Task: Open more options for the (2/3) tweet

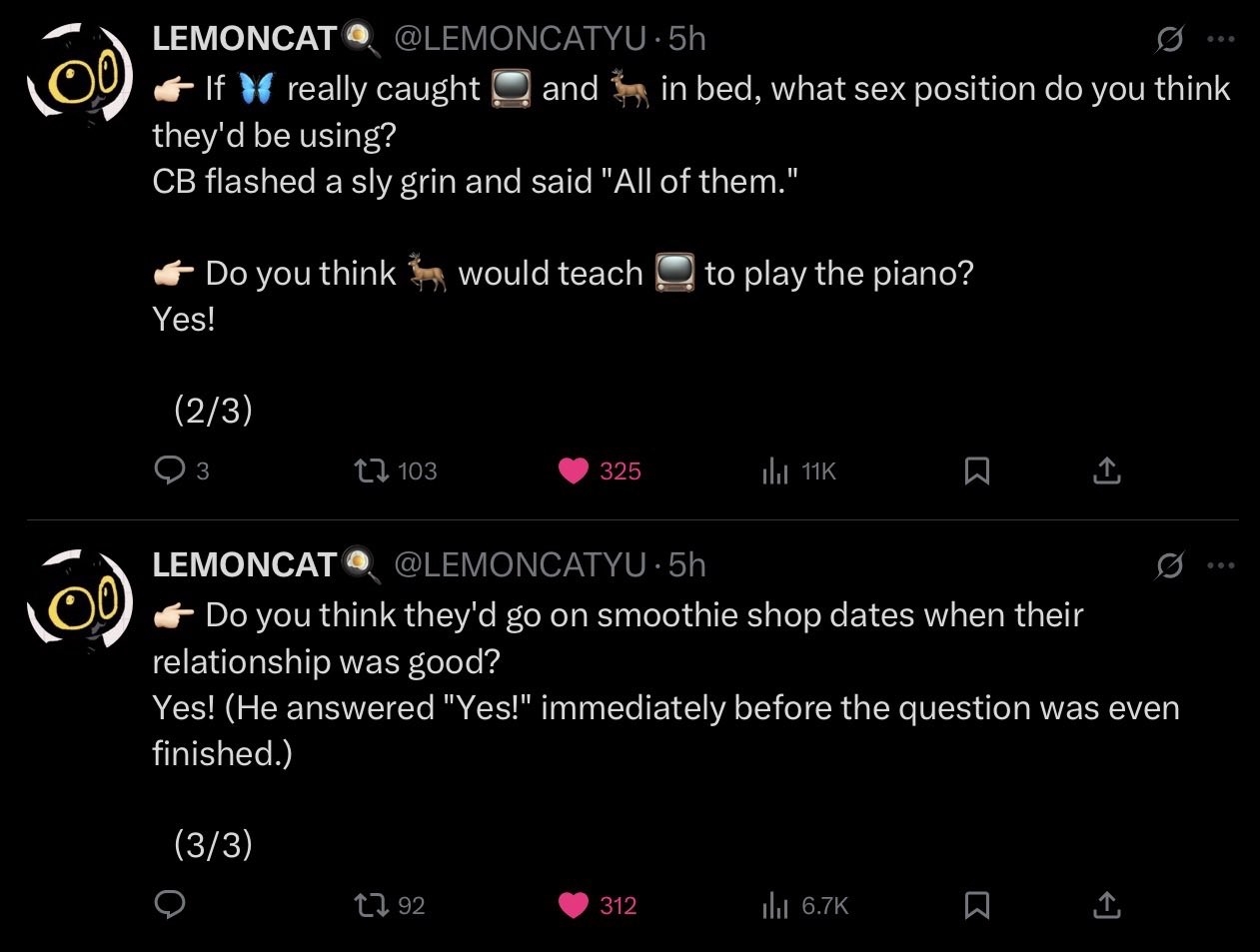Action: pyautogui.click(x=1221, y=39)
